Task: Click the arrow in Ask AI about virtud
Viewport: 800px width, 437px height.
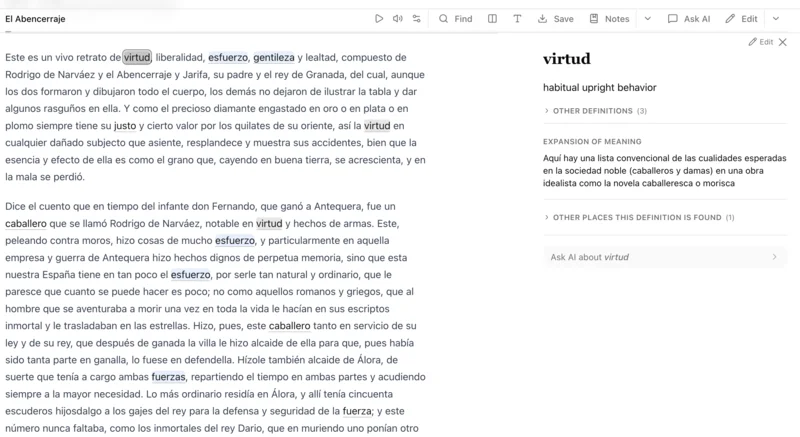Action: tap(774, 257)
